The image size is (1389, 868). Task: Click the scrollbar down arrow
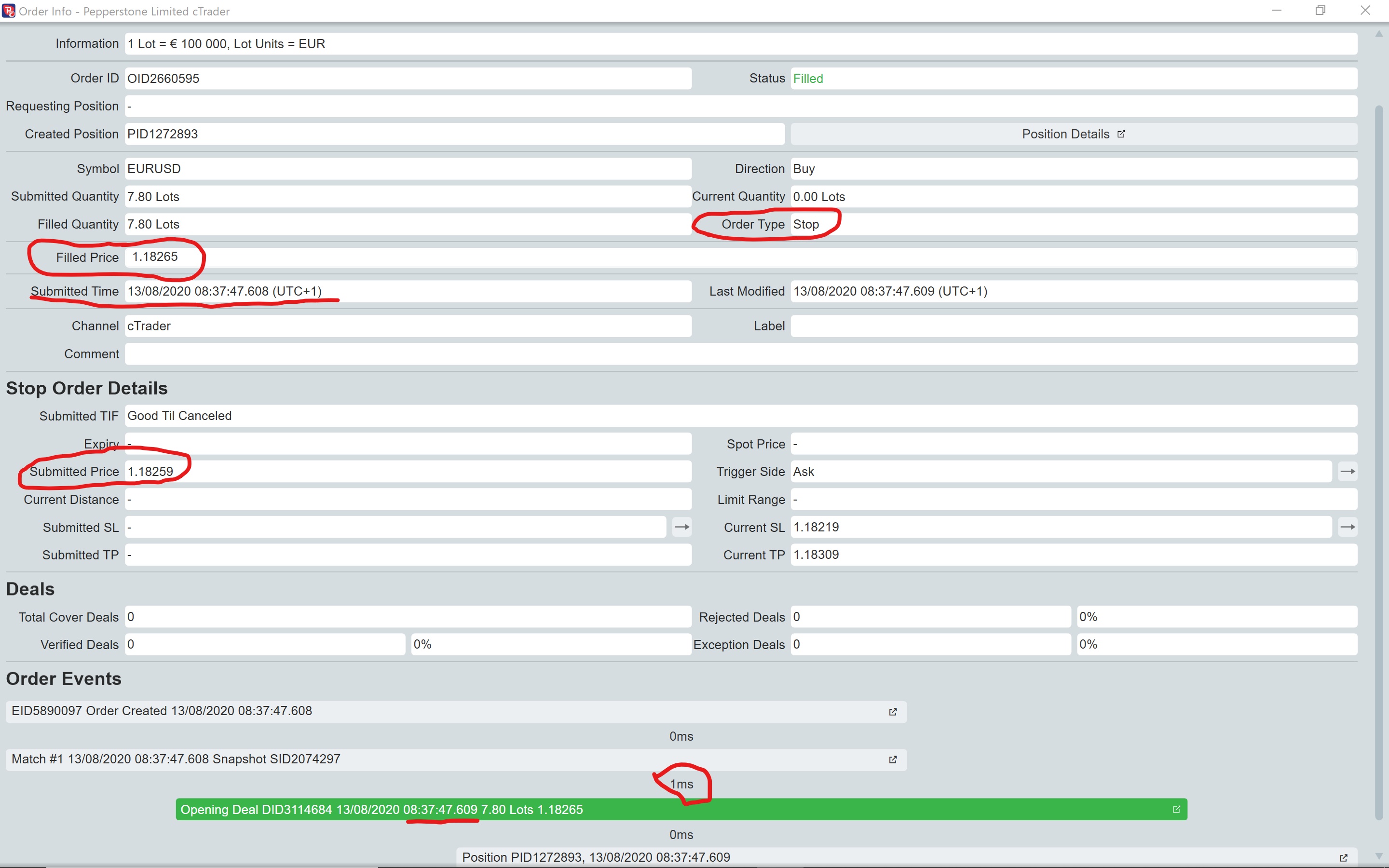click(1379, 856)
